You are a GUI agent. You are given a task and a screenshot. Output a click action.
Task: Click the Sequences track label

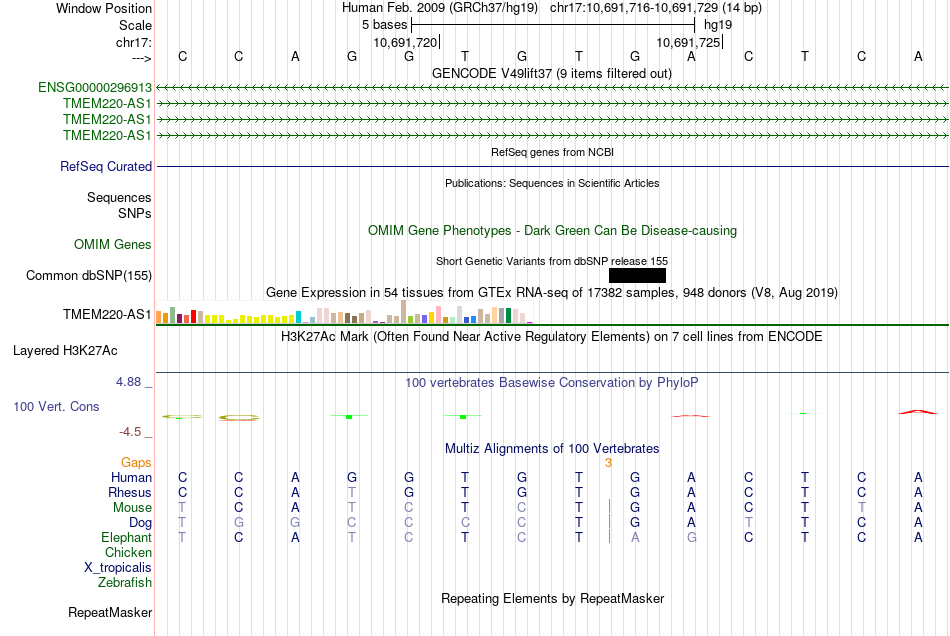point(119,197)
